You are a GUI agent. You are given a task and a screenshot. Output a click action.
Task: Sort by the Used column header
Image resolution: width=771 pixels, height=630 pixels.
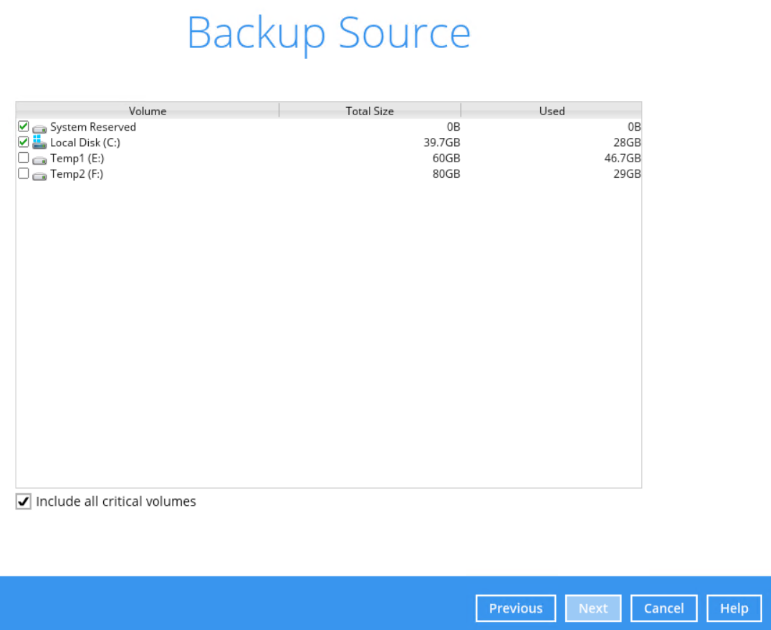(551, 111)
